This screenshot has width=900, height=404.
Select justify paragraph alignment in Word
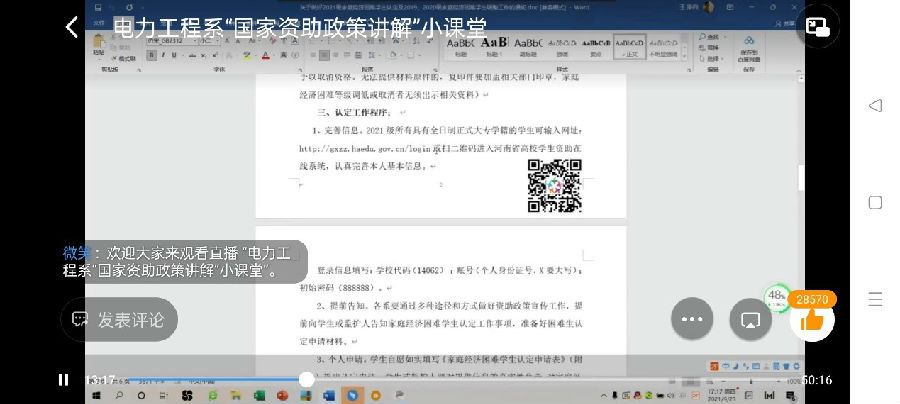[348, 56]
